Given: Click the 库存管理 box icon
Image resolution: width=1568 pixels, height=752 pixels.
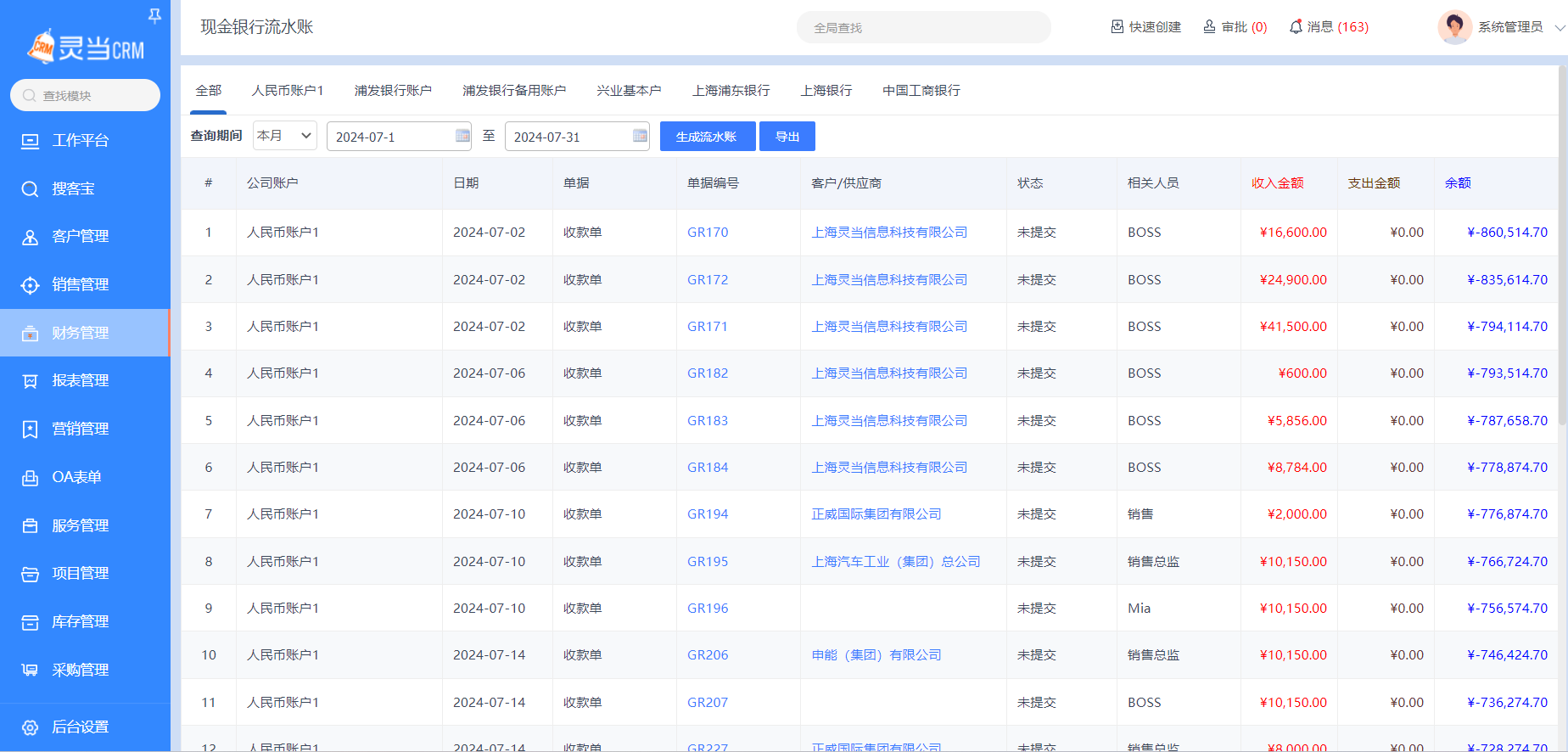Looking at the screenshot, I should point(30,622).
